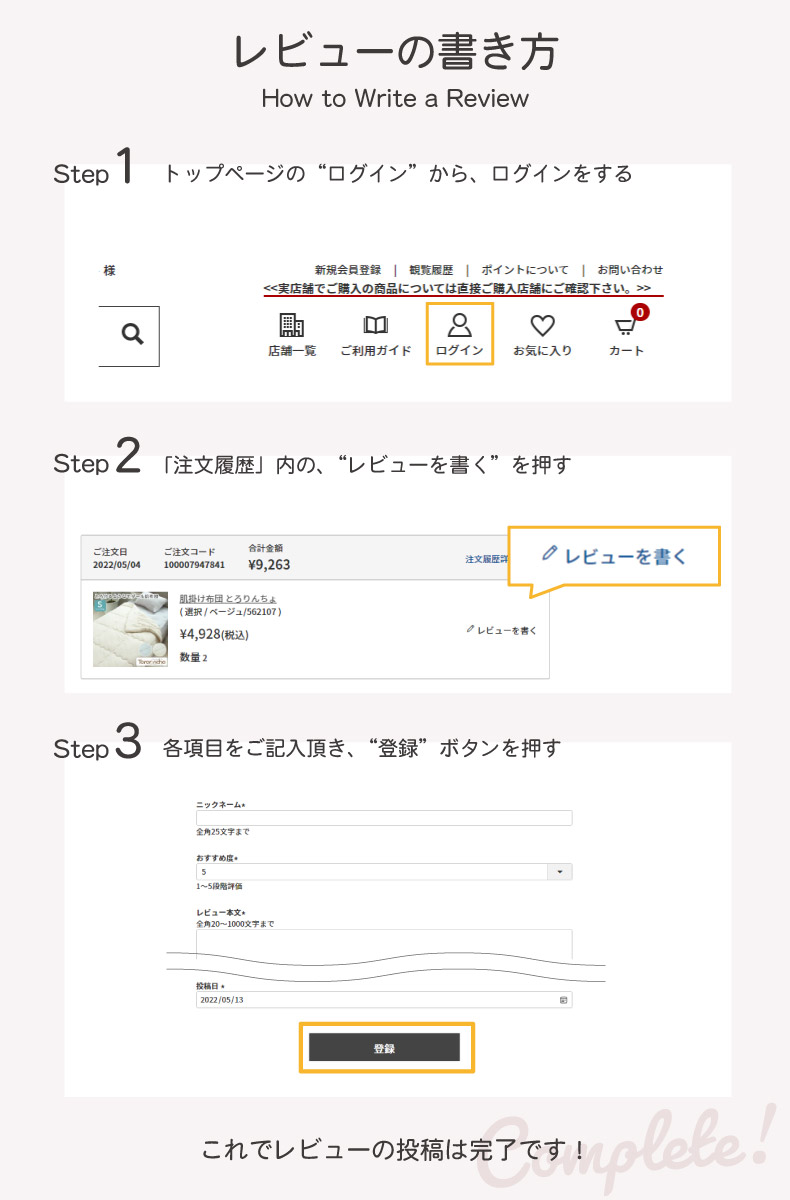
Task: Click the 数量 2 quantity text
Action: pos(194,657)
